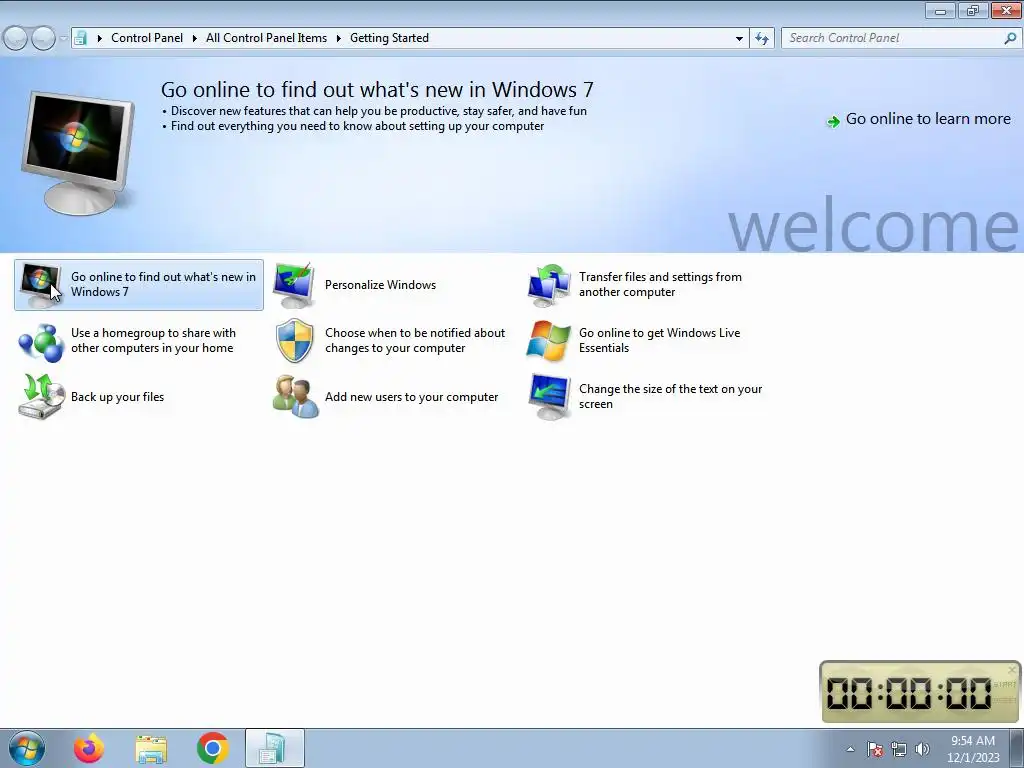Open the recent pages dropdown beside navigation buttons
The width and height of the screenshot is (1024, 768).
[x=63, y=38]
